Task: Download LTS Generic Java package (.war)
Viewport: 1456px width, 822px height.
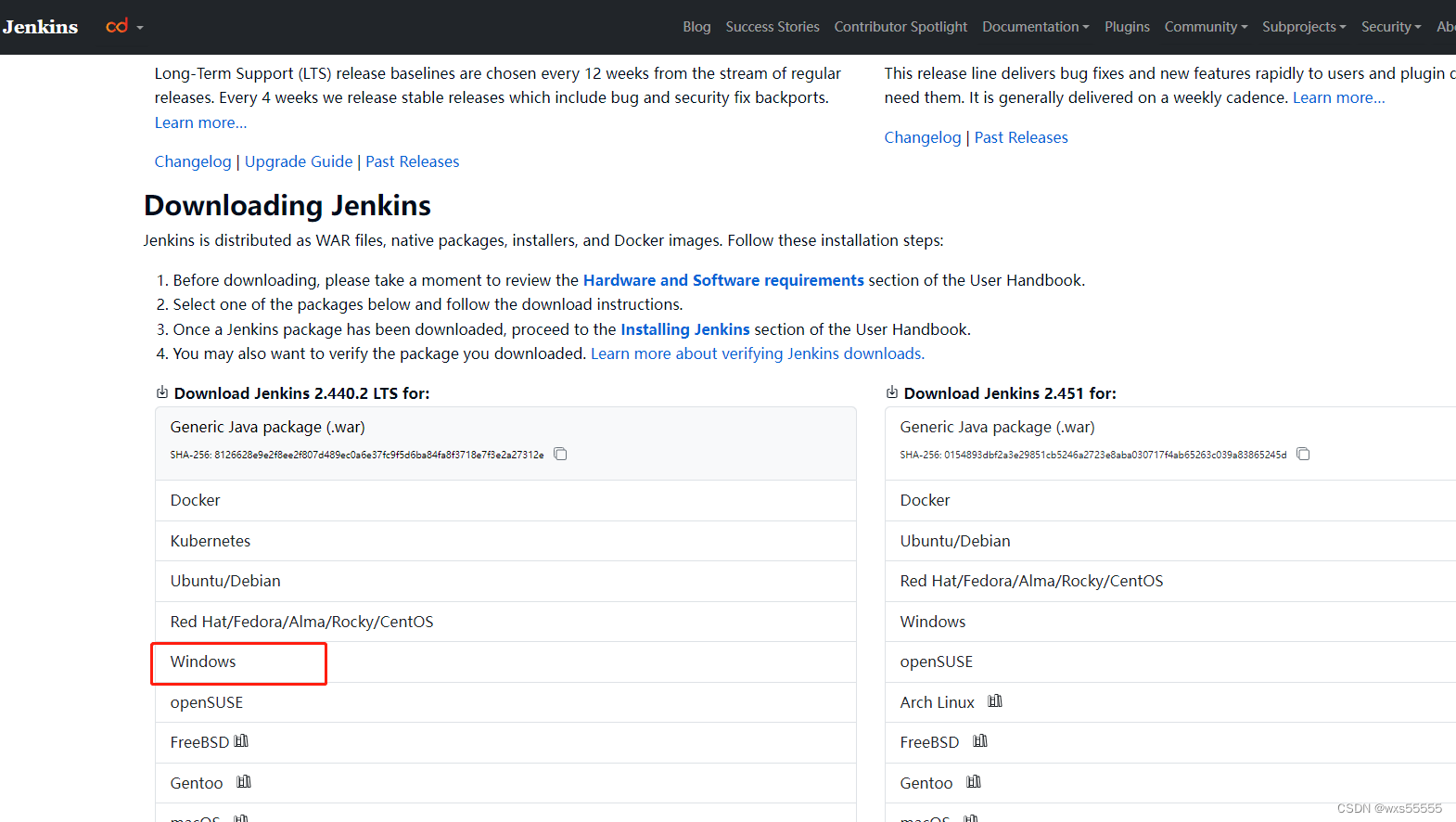Action: 505,443
